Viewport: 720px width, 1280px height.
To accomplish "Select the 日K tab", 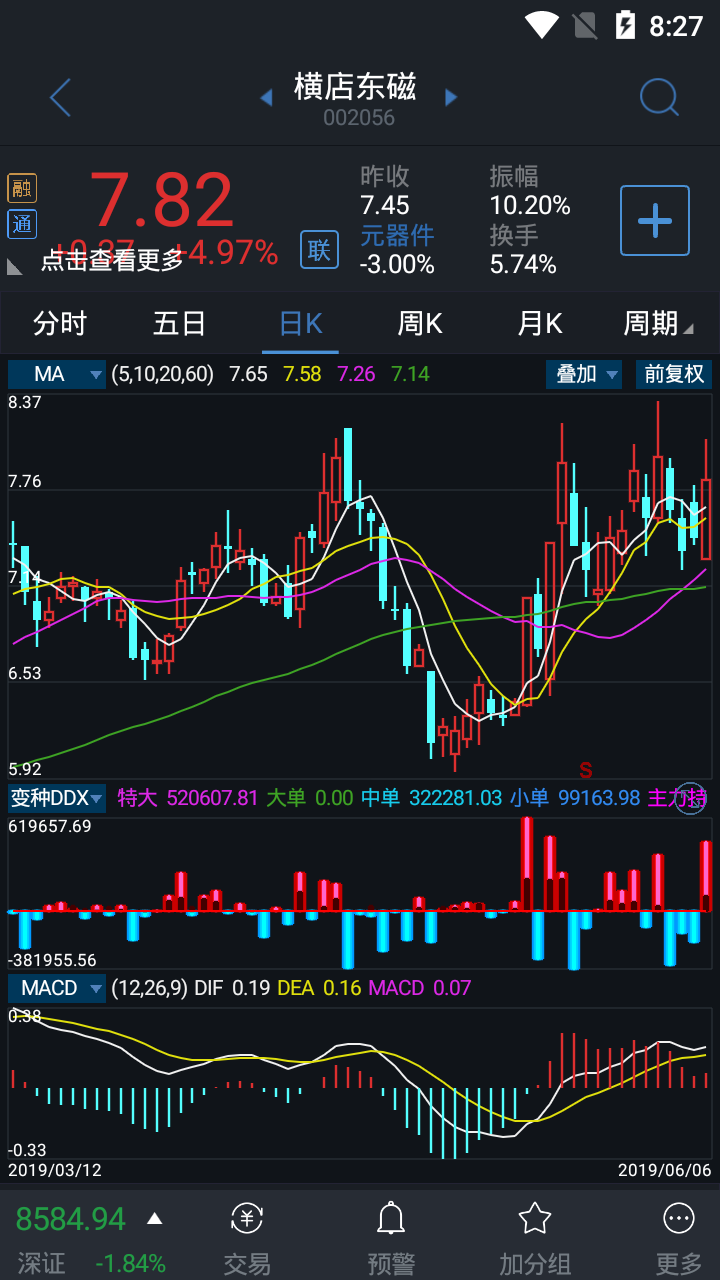I will click(300, 323).
